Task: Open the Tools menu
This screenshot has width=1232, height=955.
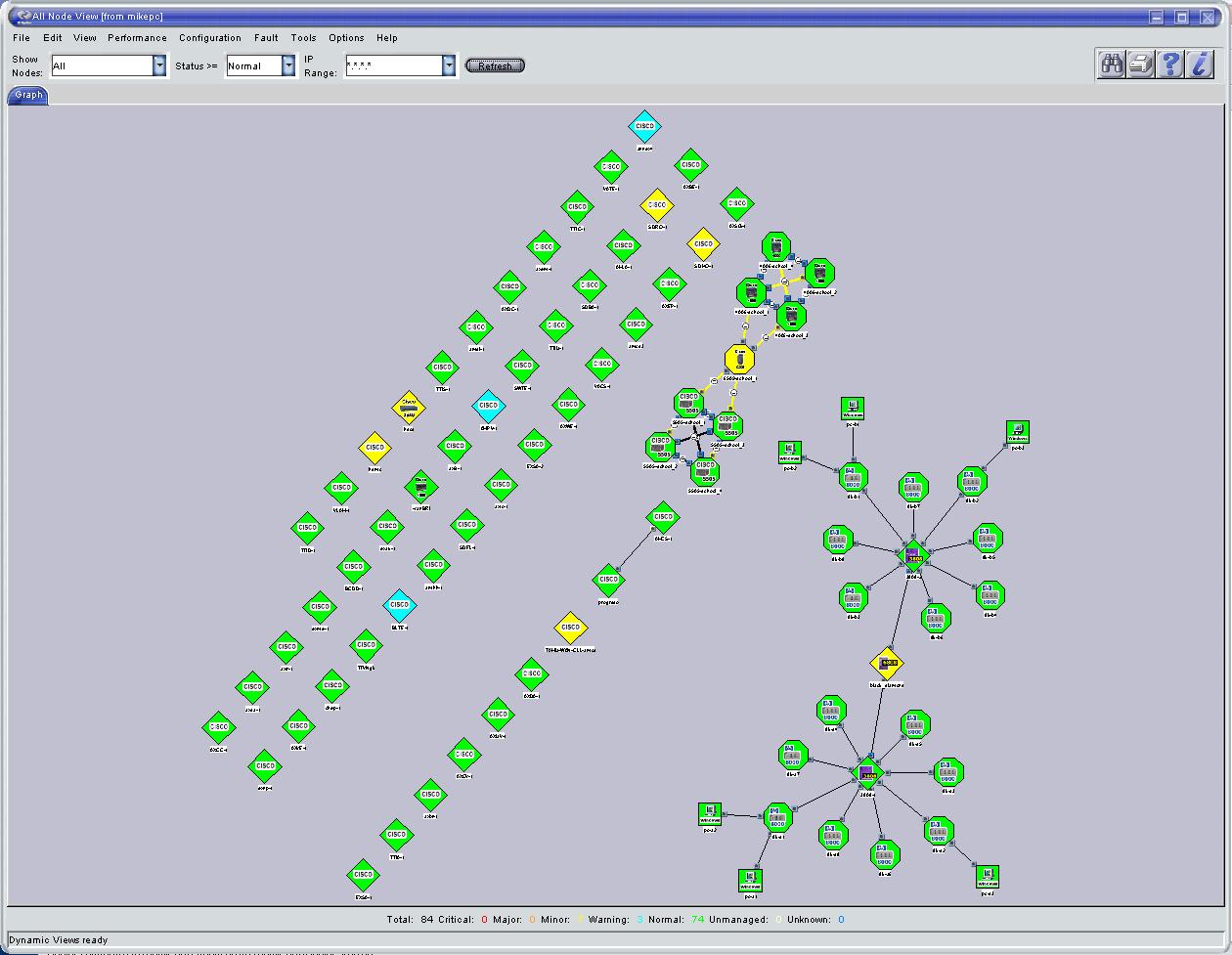Action: tap(303, 38)
